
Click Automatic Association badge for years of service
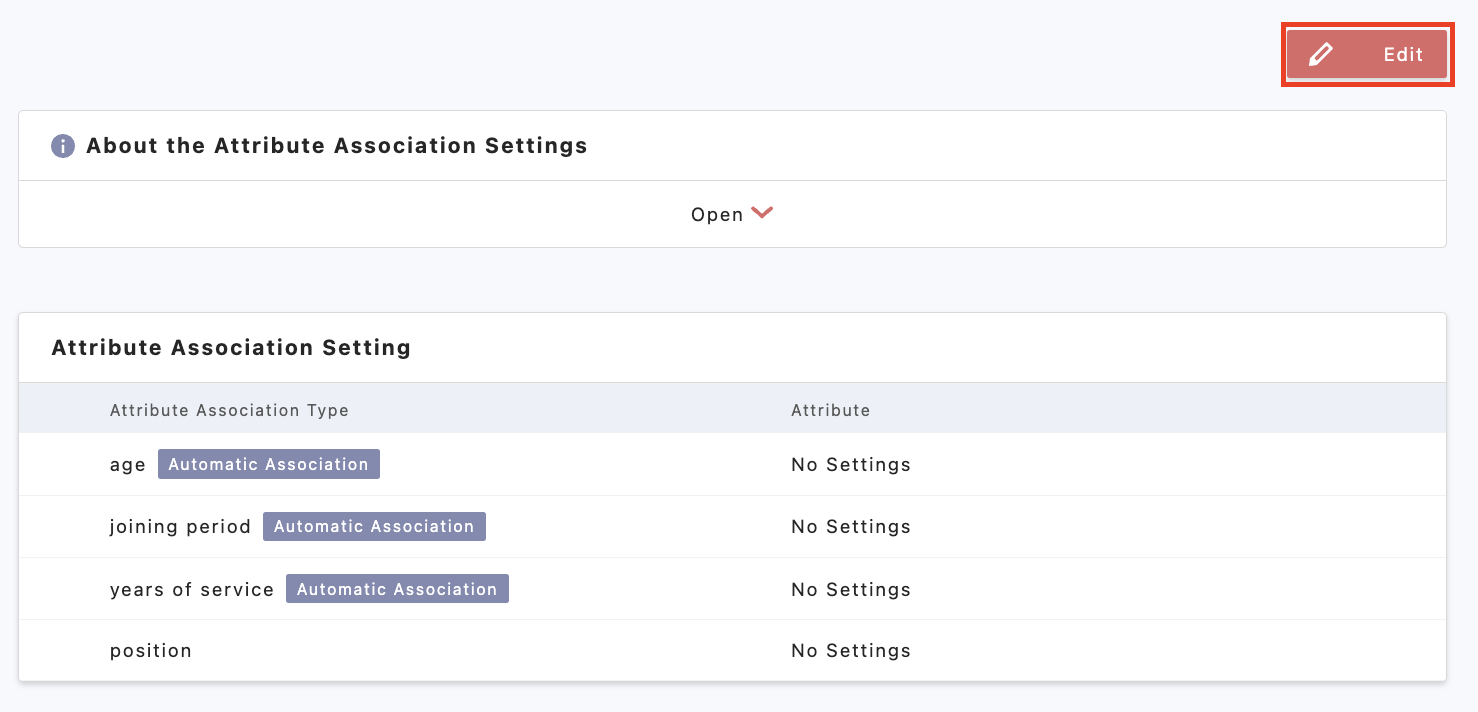pyautogui.click(x=397, y=589)
